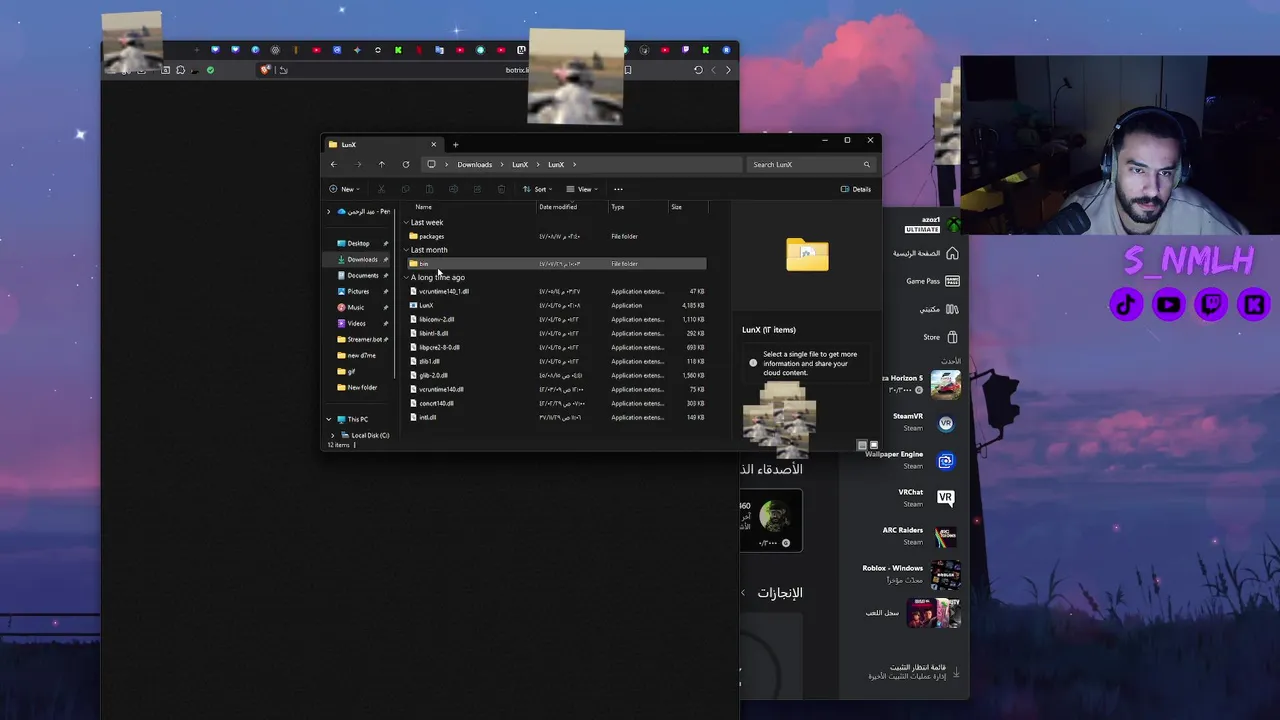
Task: Click the PC location icon in address bar
Action: click(431, 165)
